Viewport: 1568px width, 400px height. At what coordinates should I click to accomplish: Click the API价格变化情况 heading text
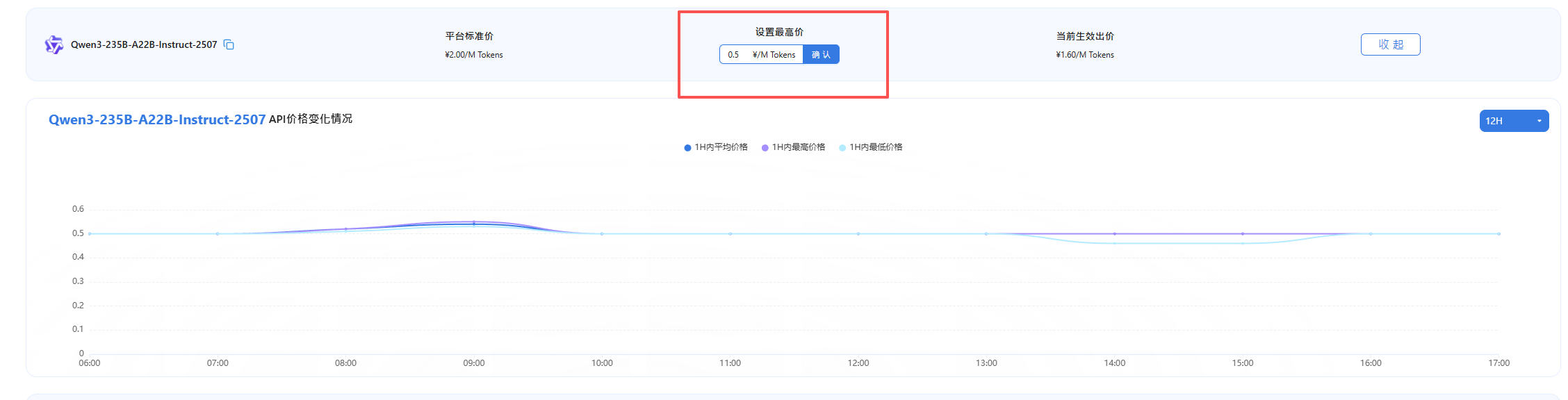(x=311, y=119)
